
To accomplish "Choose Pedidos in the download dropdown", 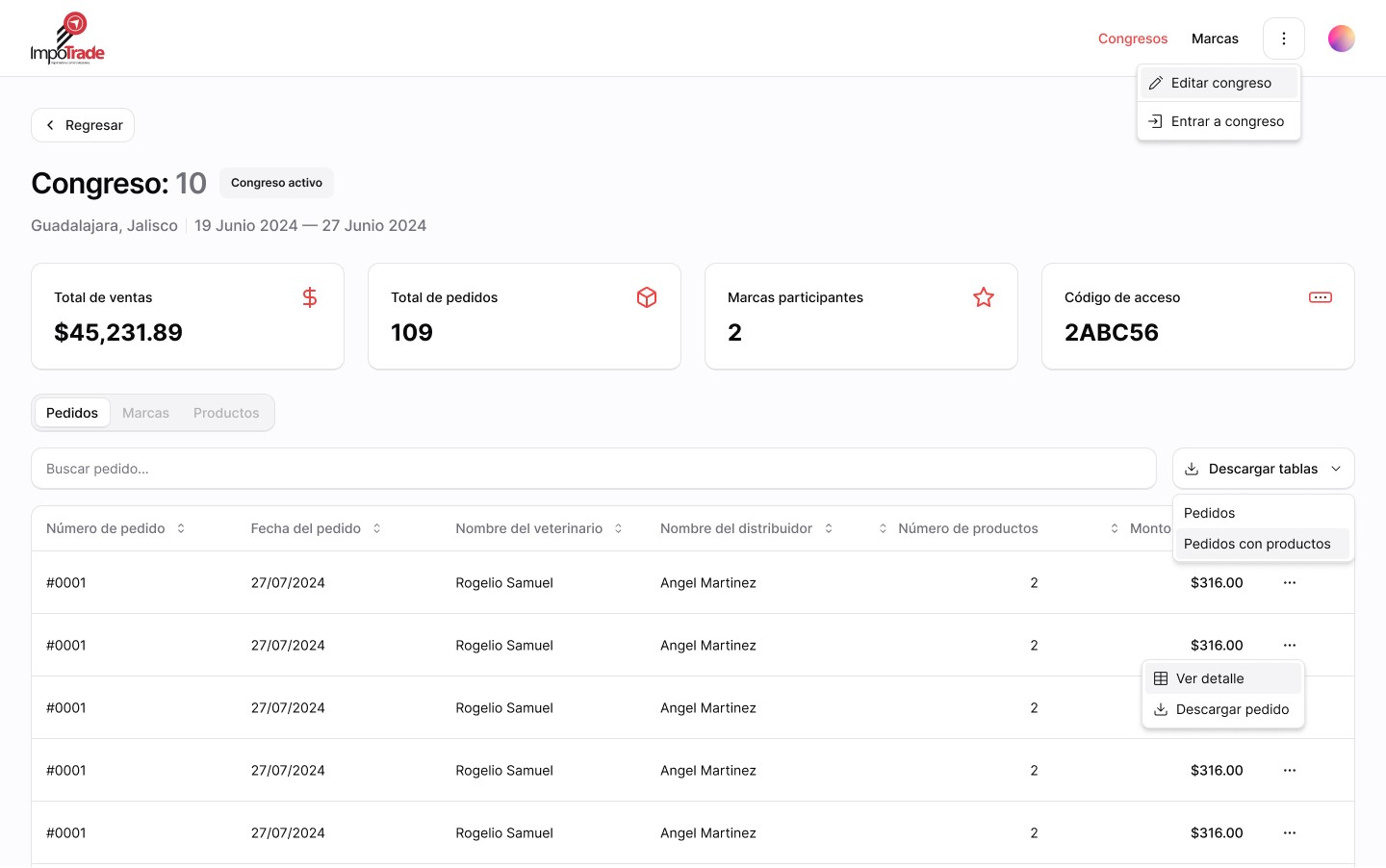I will click(1263, 513).
